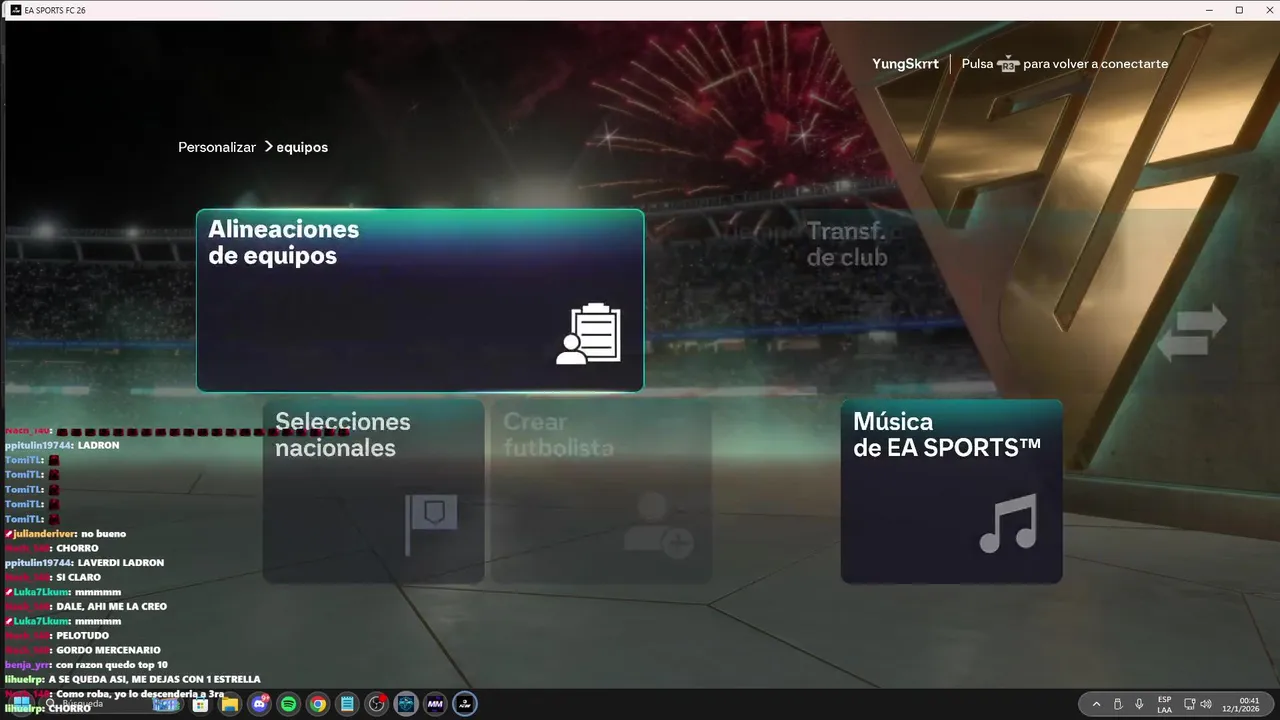Click the cube app icon on taskbar
1280x720 pixels.
coord(405,704)
